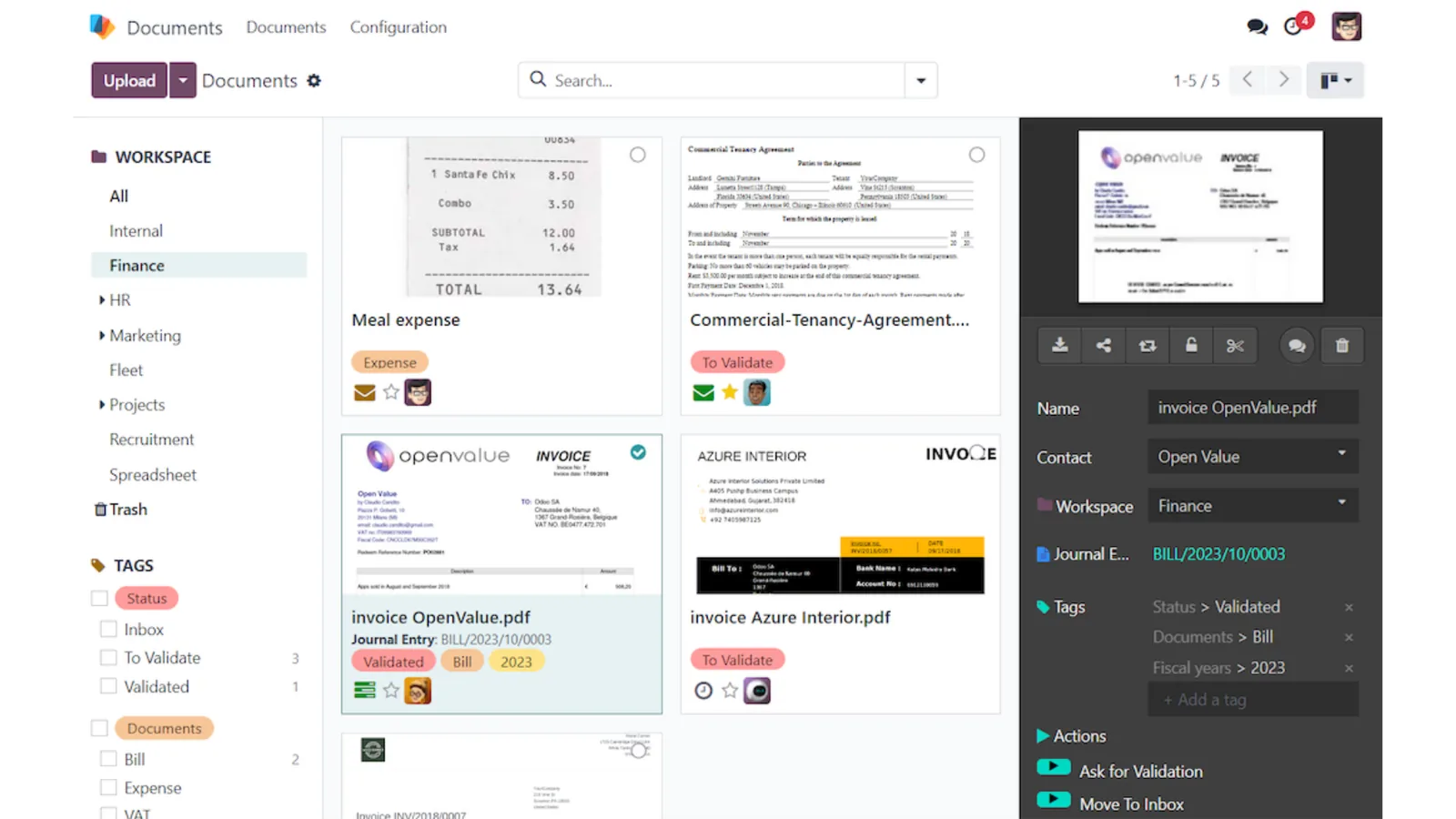Click the envelope icon on Meal expense
Screen dimensions: 1456x819
365,393
